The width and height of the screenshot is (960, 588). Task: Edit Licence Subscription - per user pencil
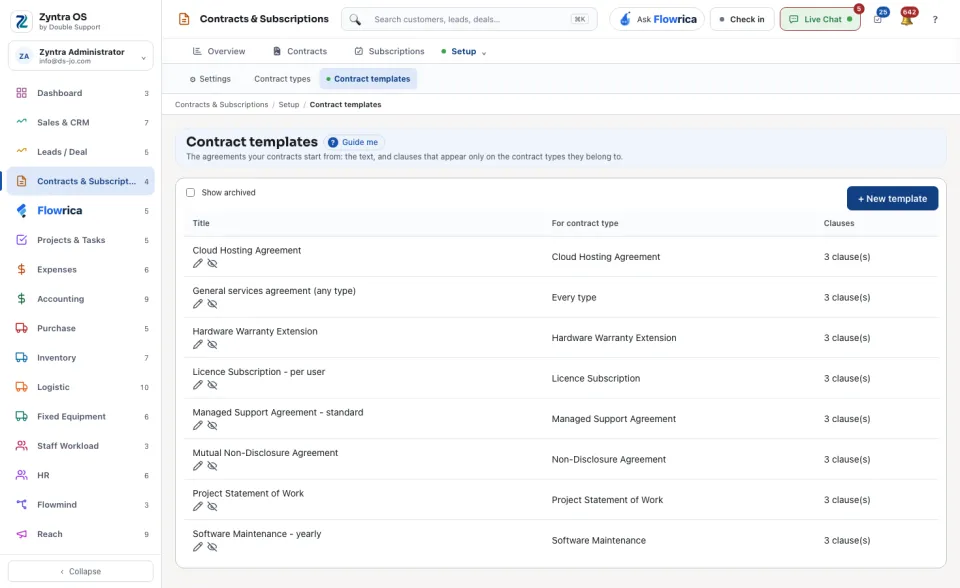pyautogui.click(x=198, y=385)
